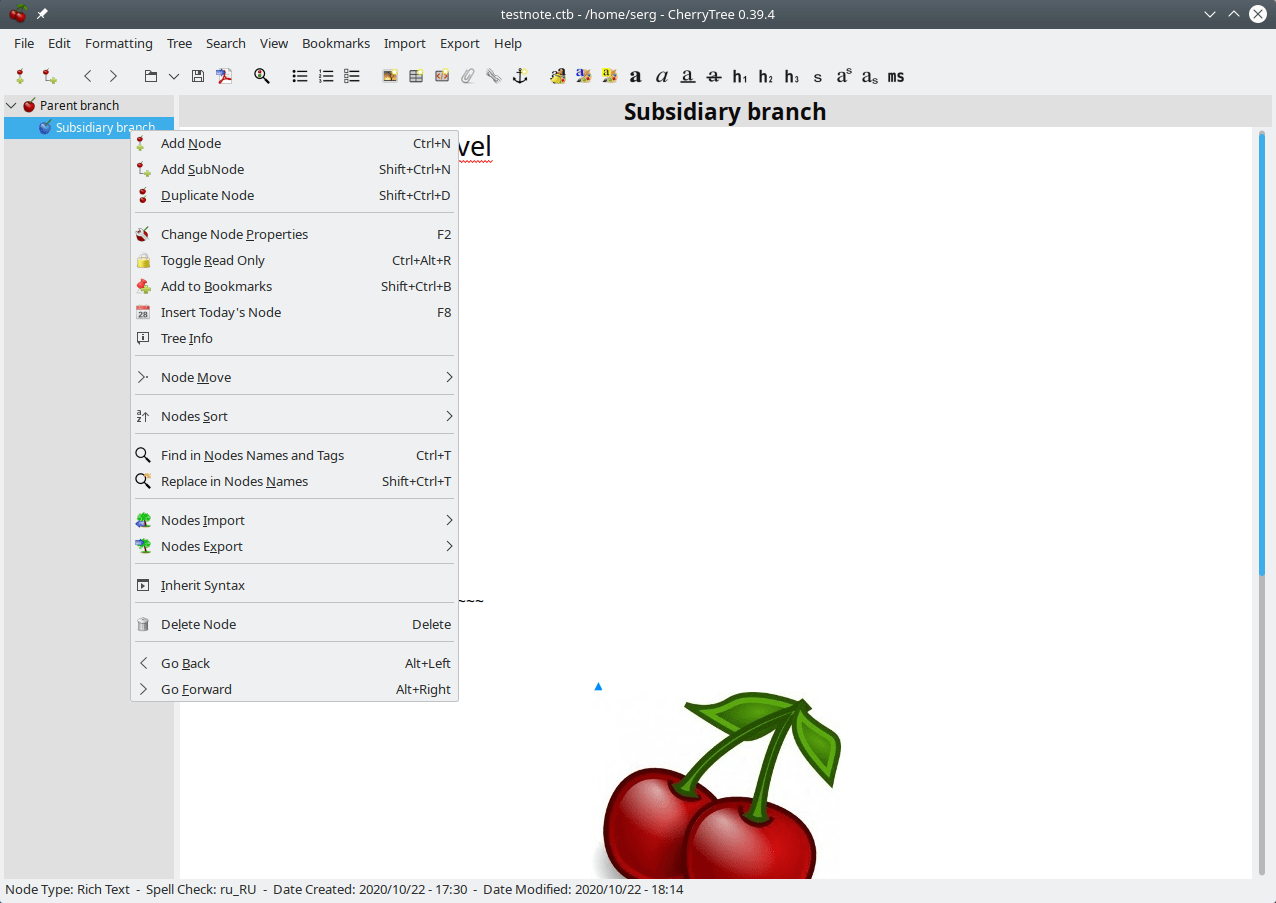1276x903 pixels.
Task: Open the Nodes Export submenu
Action: pyautogui.click(x=201, y=546)
